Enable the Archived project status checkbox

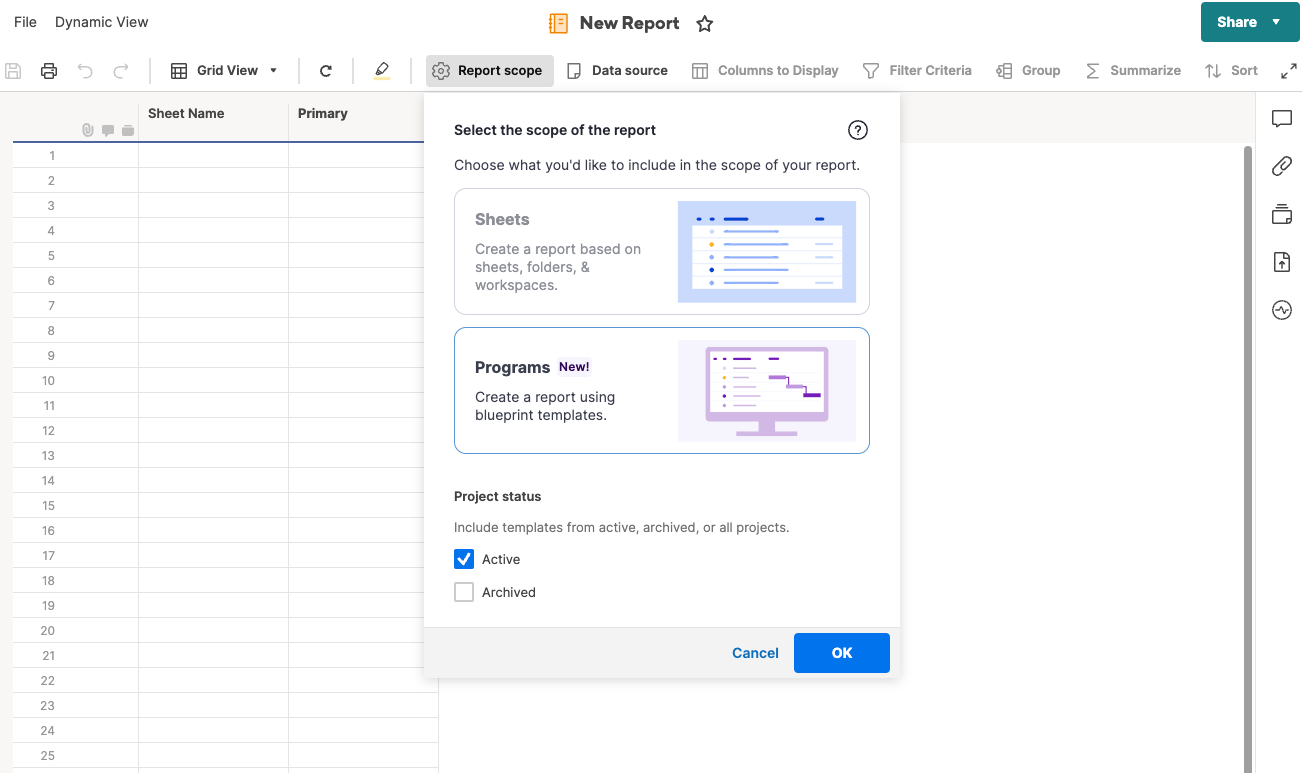tap(463, 591)
